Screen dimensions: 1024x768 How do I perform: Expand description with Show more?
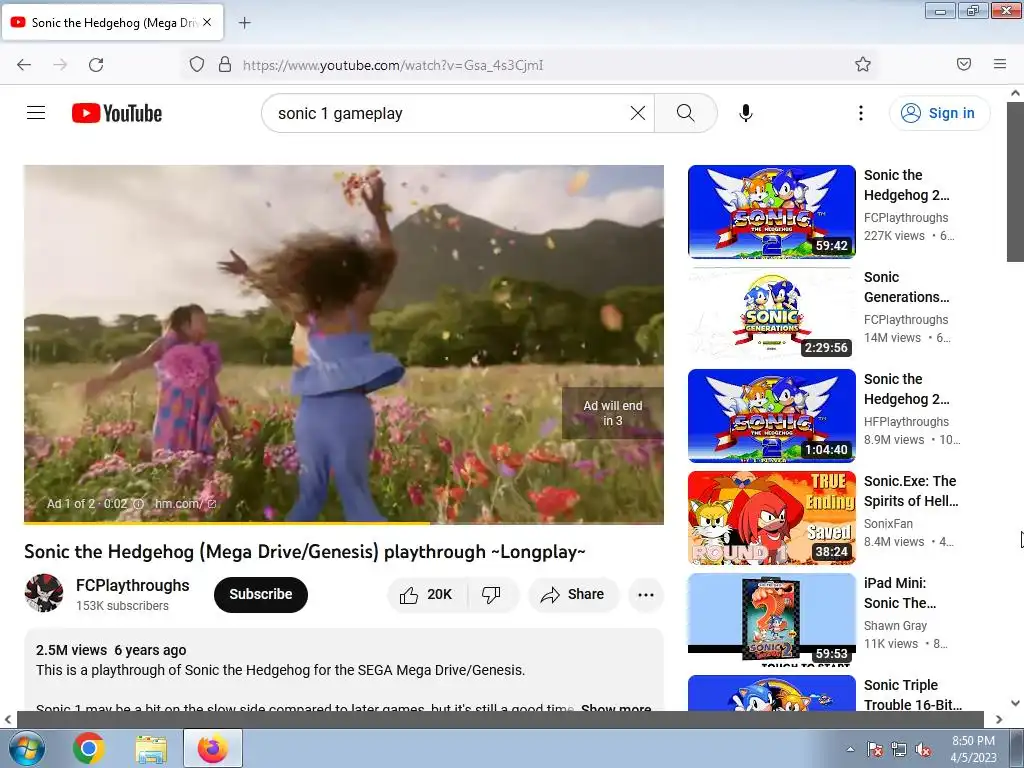click(x=616, y=708)
